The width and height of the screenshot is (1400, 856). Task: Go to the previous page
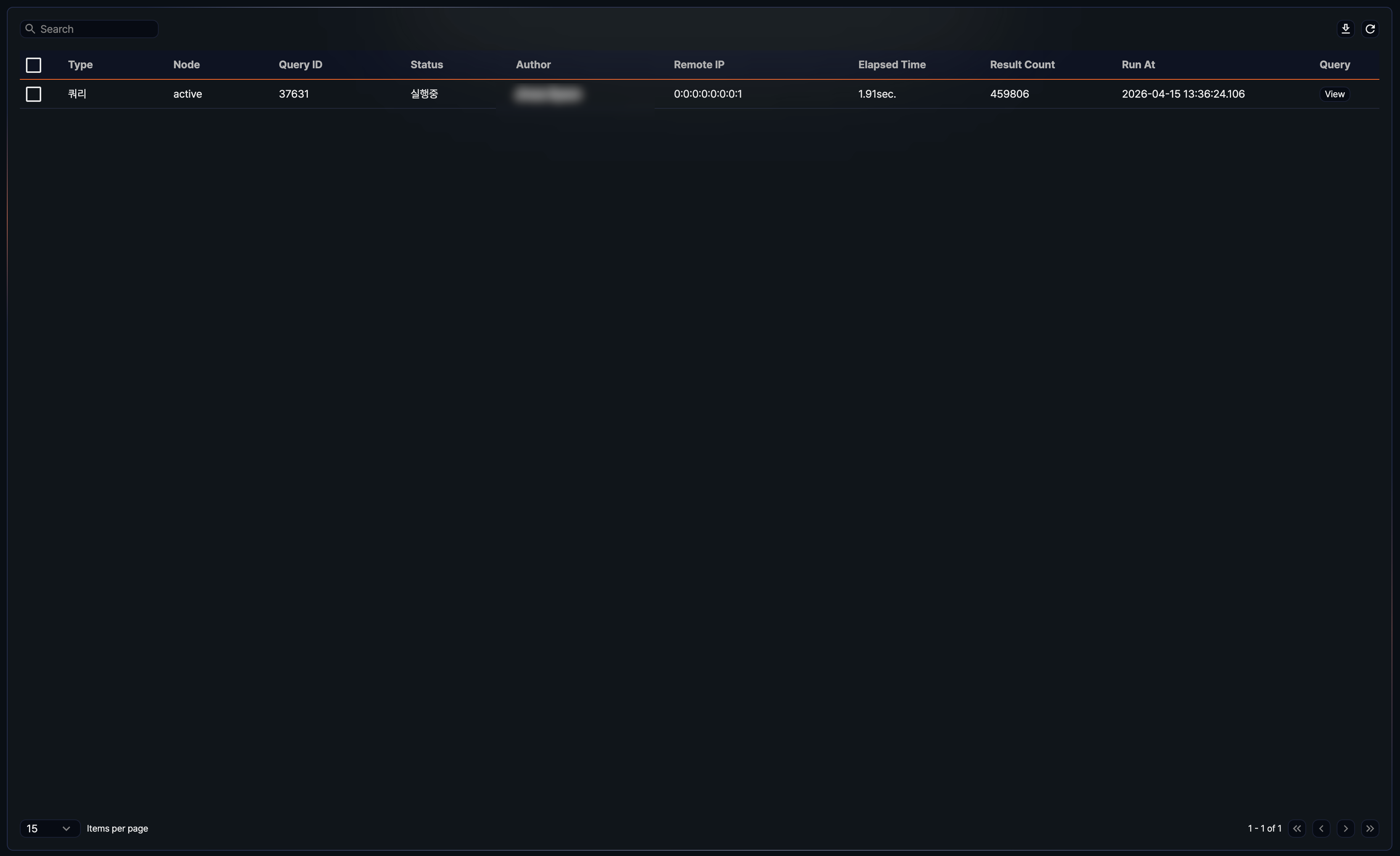point(1321,828)
